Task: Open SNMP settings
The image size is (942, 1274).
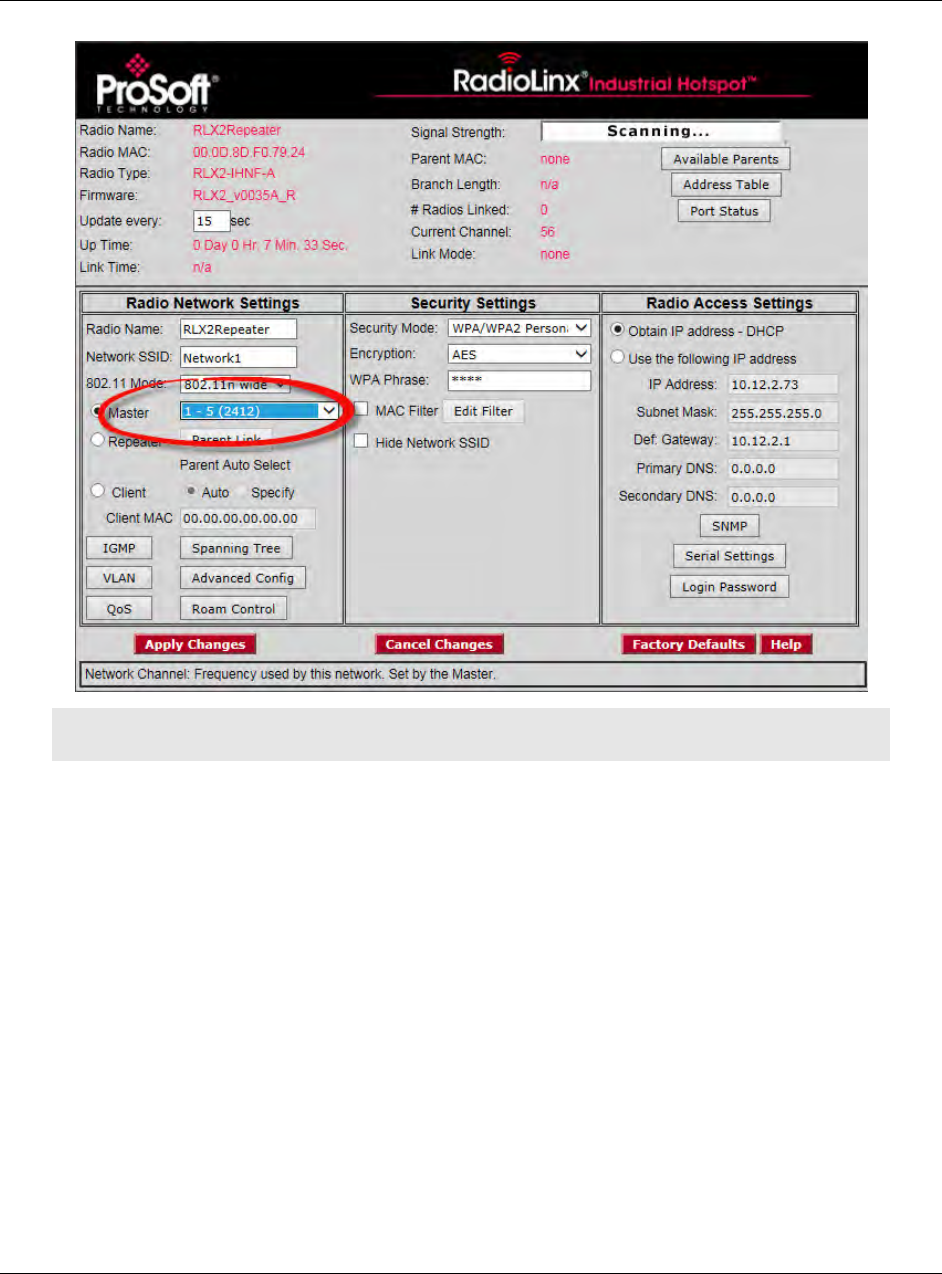Action: point(729,526)
